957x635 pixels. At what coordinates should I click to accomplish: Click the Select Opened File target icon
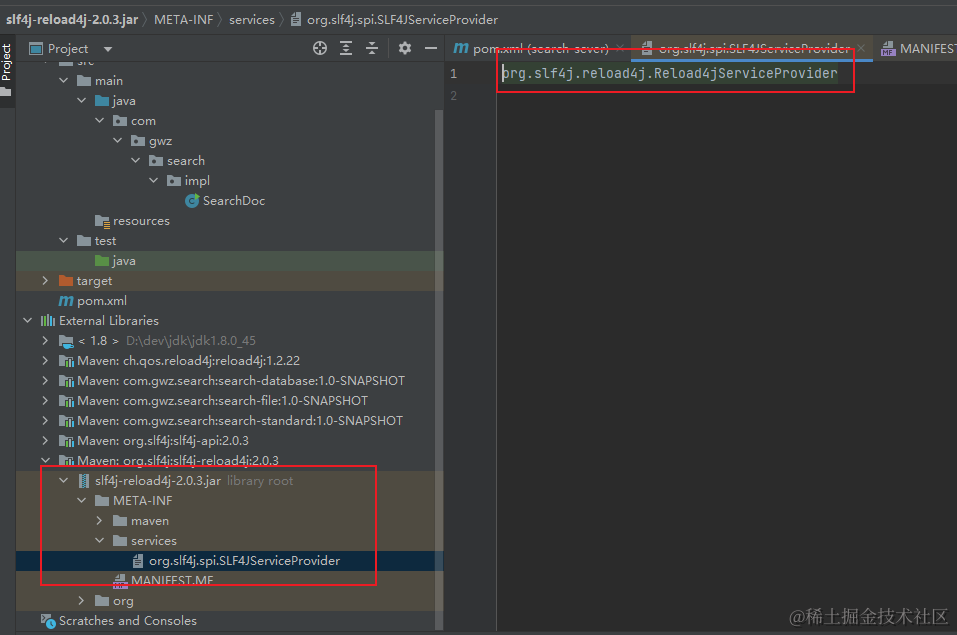(x=320, y=48)
